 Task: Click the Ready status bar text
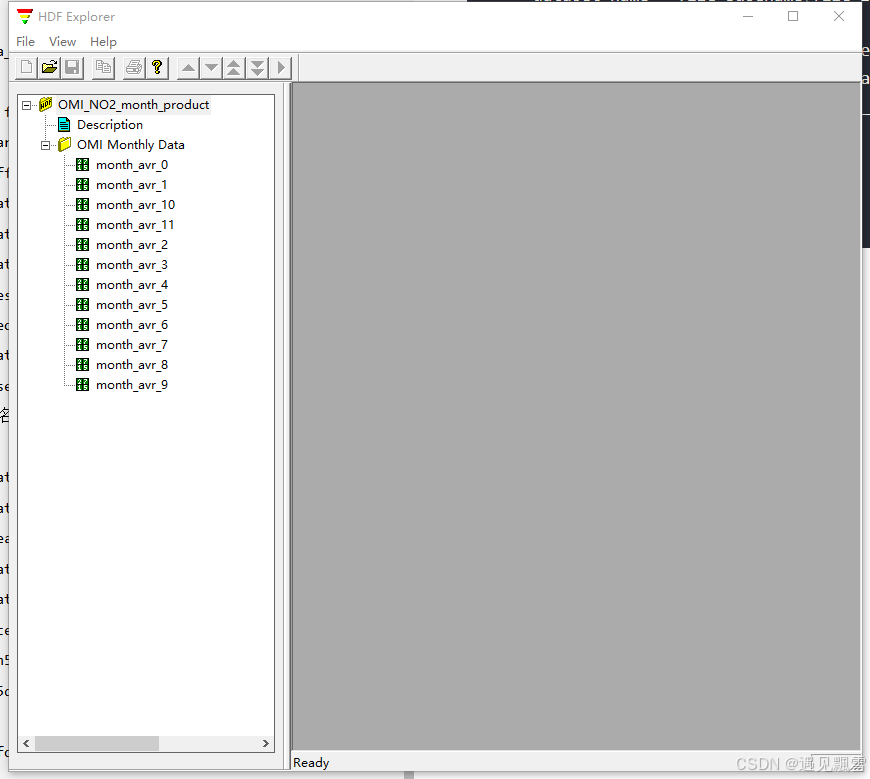pyautogui.click(x=311, y=763)
